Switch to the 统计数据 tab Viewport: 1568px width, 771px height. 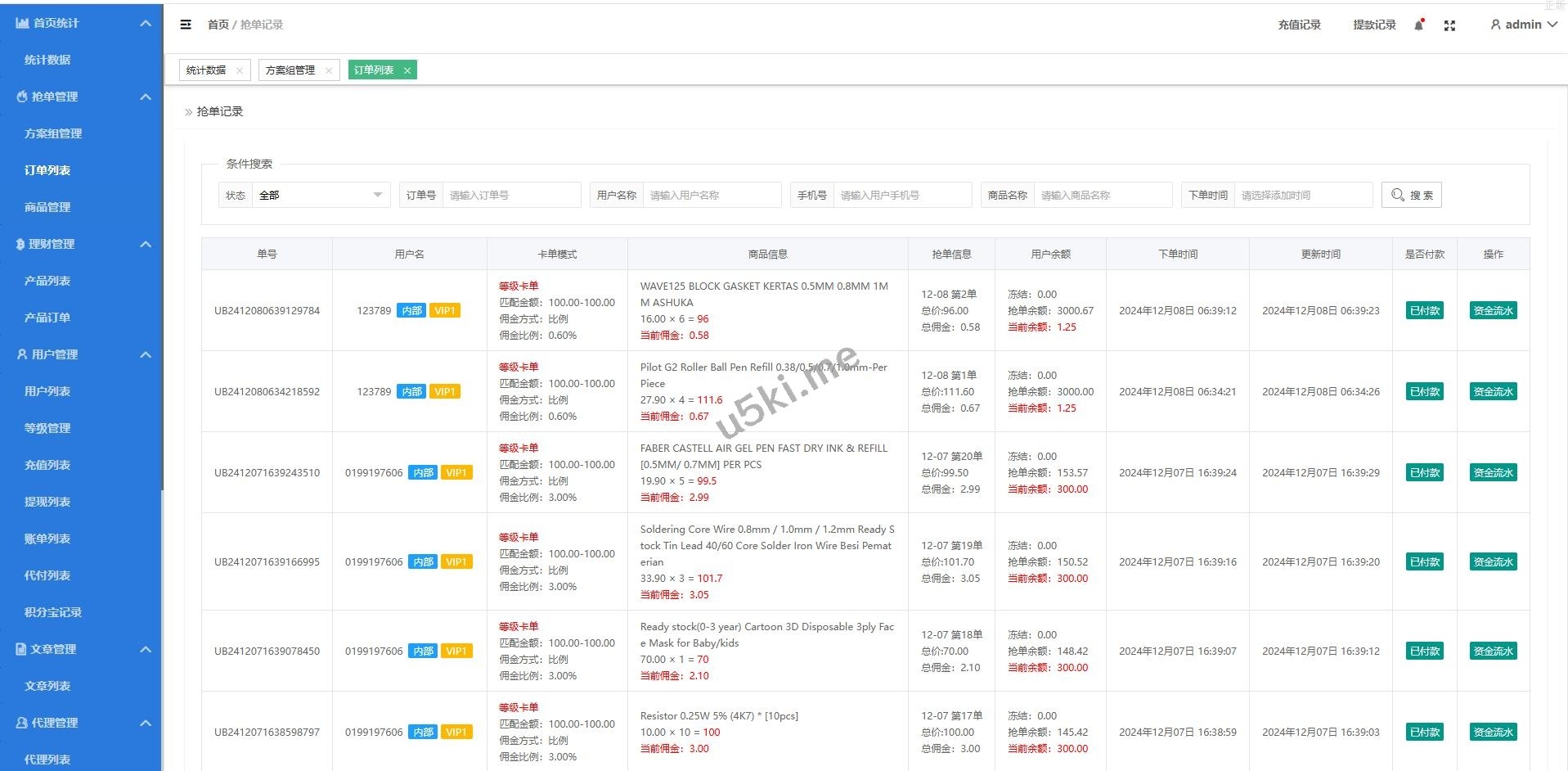(x=206, y=70)
